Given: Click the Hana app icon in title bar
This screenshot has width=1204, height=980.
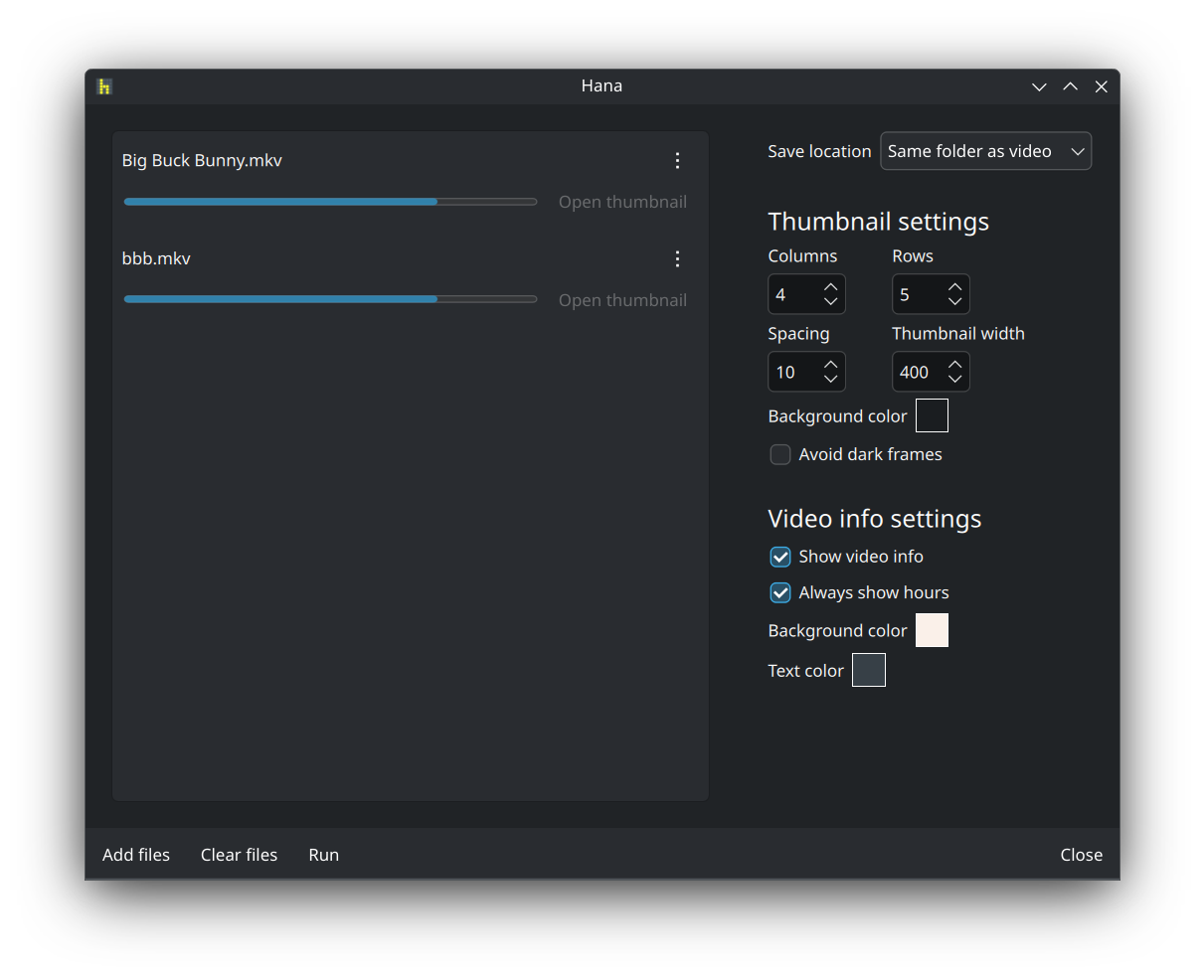Looking at the screenshot, I should tap(104, 86).
